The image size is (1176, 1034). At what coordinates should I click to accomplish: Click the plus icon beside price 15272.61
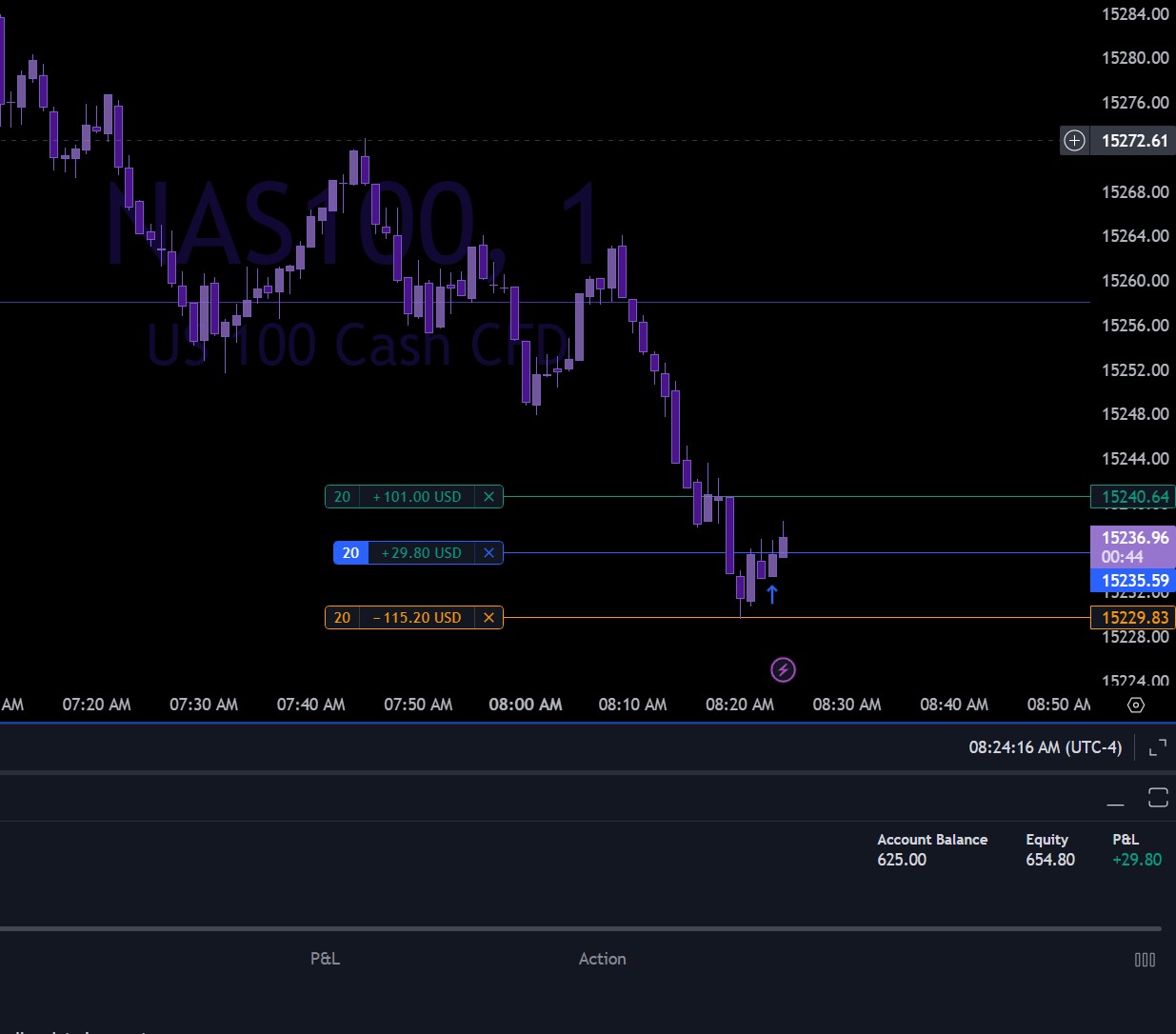(1074, 141)
